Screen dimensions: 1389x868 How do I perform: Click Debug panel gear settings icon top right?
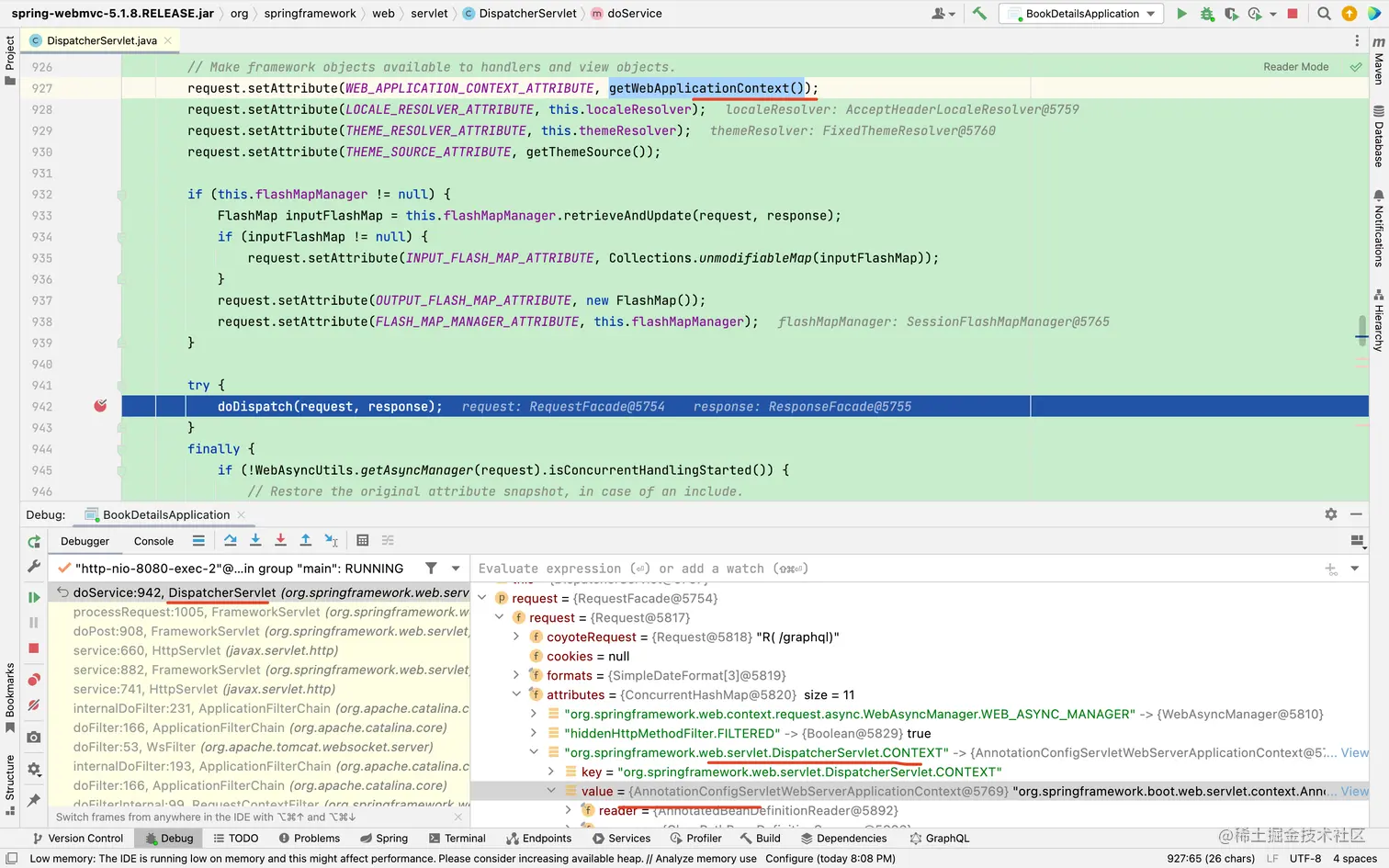1331,514
